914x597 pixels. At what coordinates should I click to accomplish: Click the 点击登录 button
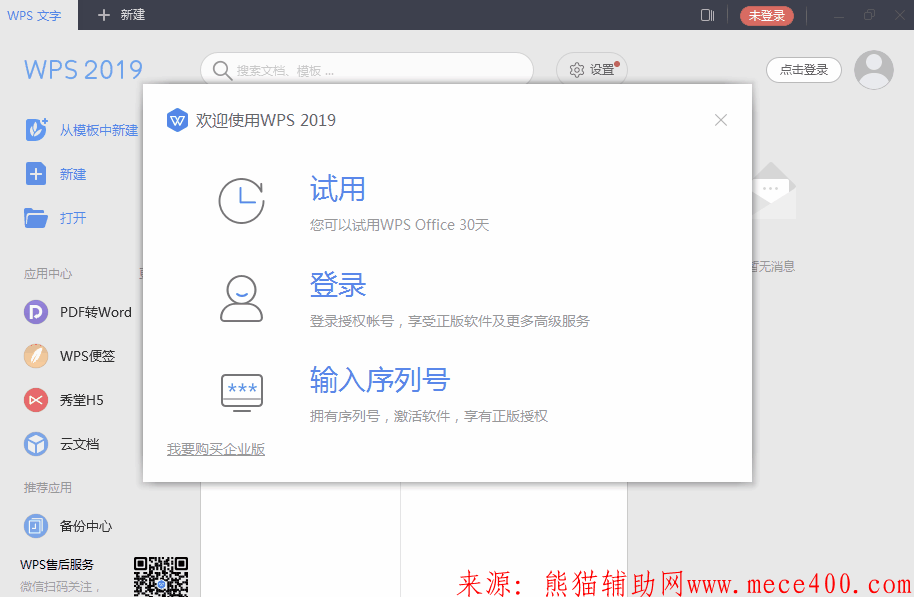[x=803, y=70]
